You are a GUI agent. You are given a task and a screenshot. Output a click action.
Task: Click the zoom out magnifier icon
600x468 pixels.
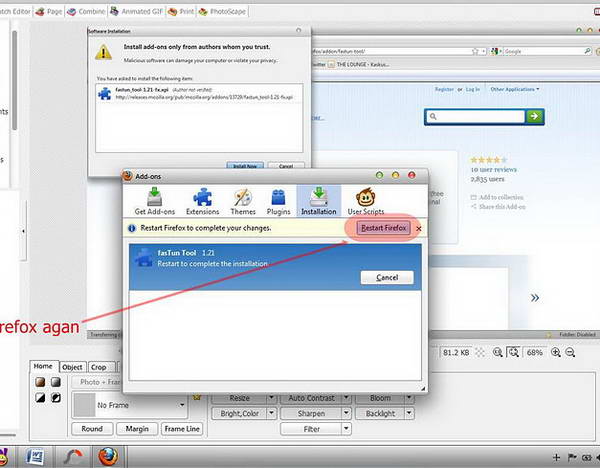(x=570, y=352)
